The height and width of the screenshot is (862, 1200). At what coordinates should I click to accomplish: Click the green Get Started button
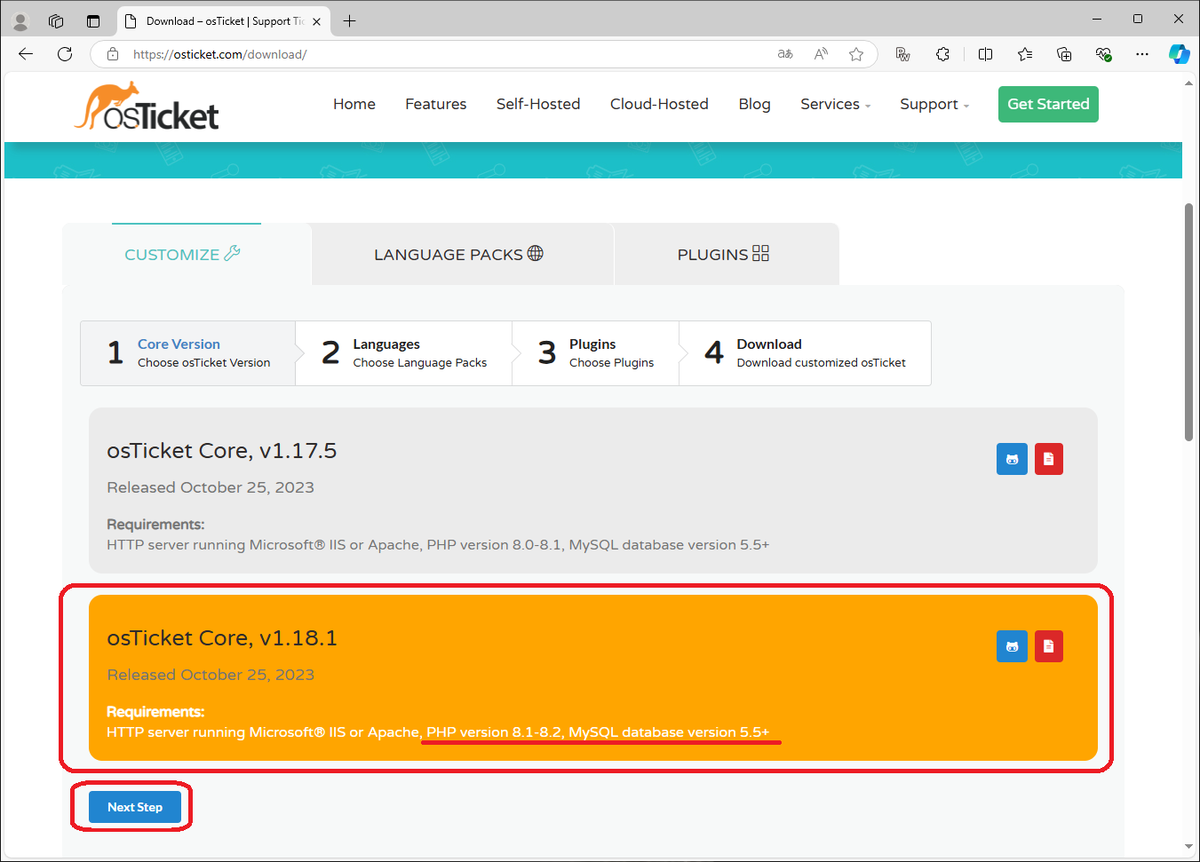coord(1048,104)
